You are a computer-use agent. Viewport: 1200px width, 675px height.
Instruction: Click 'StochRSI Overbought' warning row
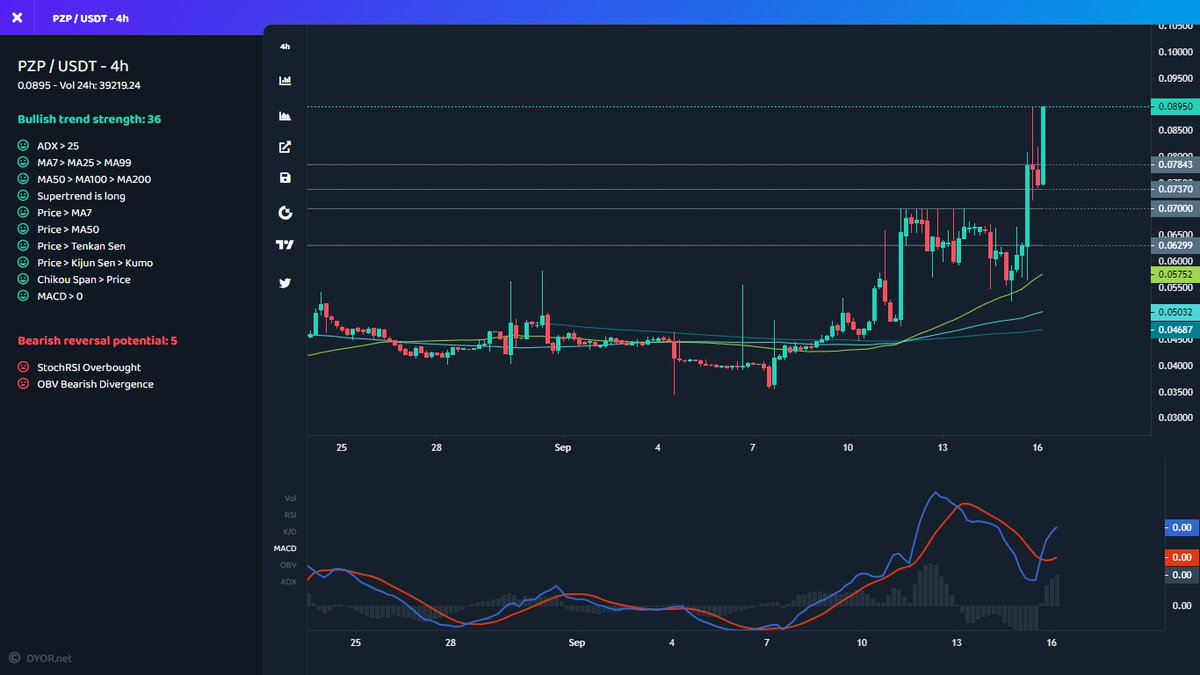tap(79, 368)
